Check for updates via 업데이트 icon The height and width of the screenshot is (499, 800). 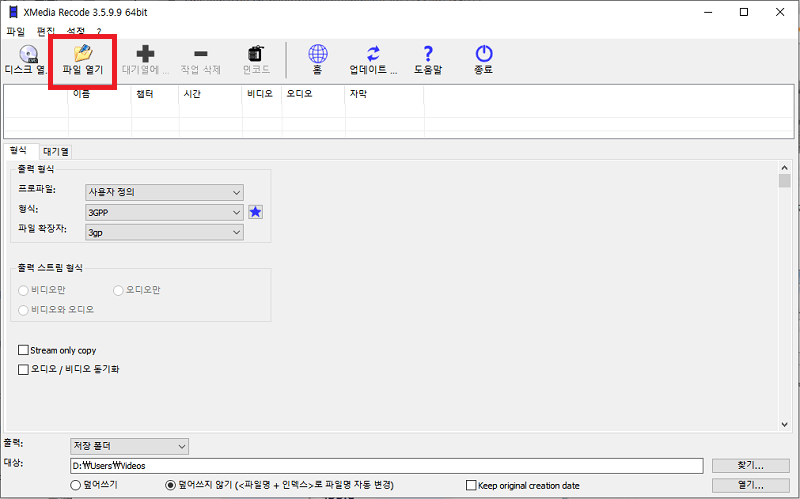pos(373,54)
